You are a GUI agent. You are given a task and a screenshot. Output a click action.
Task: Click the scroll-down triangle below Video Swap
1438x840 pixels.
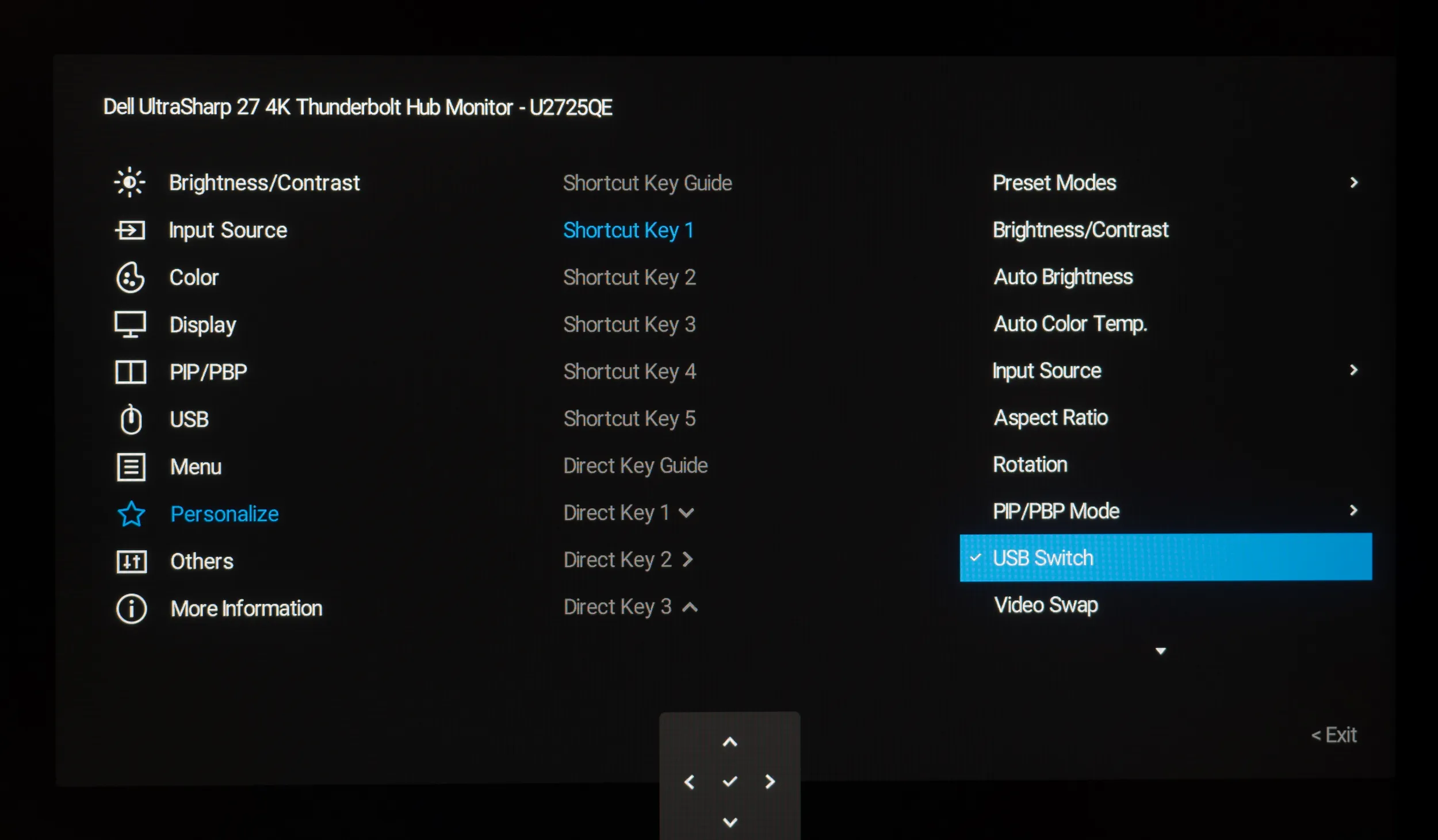click(x=1160, y=651)
